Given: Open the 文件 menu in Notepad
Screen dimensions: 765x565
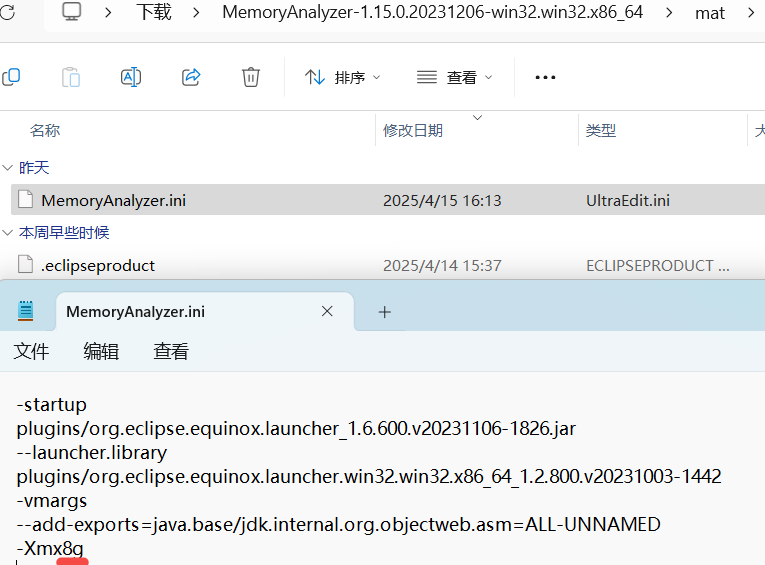Looking at the screenshot, I should pyautogui.click(x=31, y=351).
